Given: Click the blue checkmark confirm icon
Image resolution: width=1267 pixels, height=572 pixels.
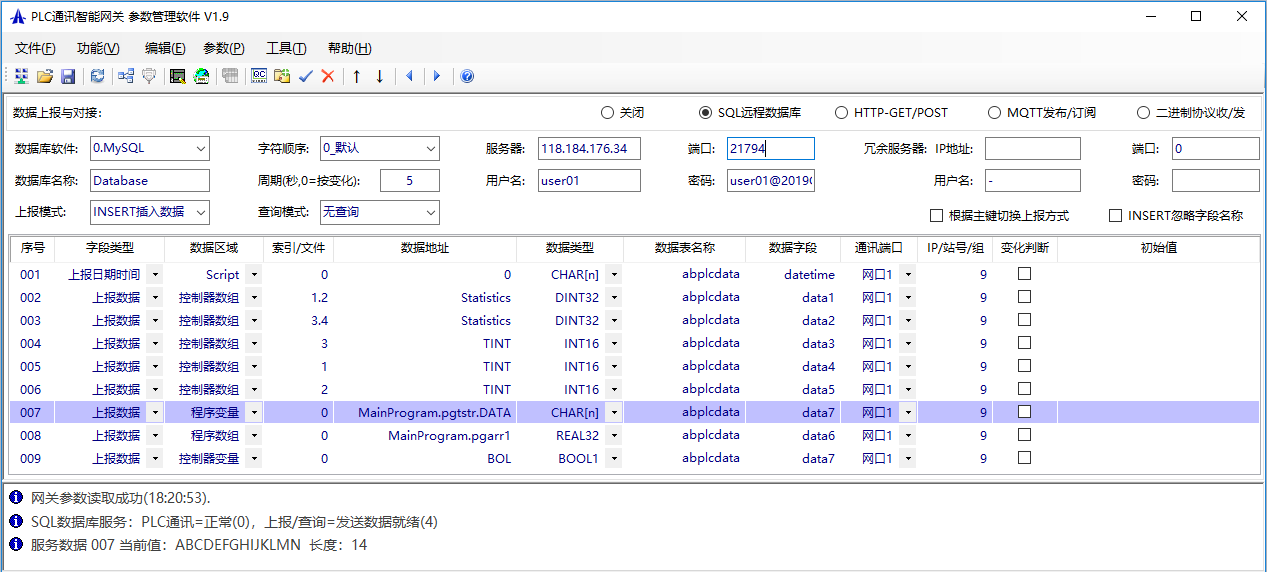Looking at the screenshot, I should (x=306, y=76).
